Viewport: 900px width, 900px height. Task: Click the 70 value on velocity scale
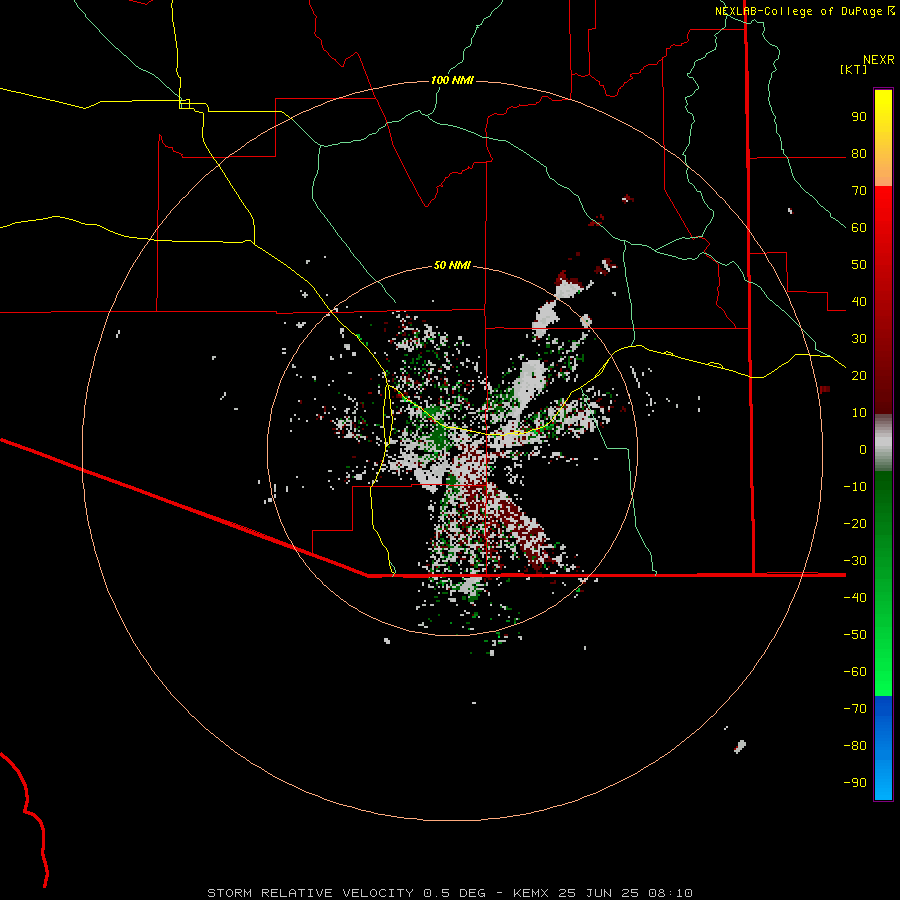tap(859, 191)
